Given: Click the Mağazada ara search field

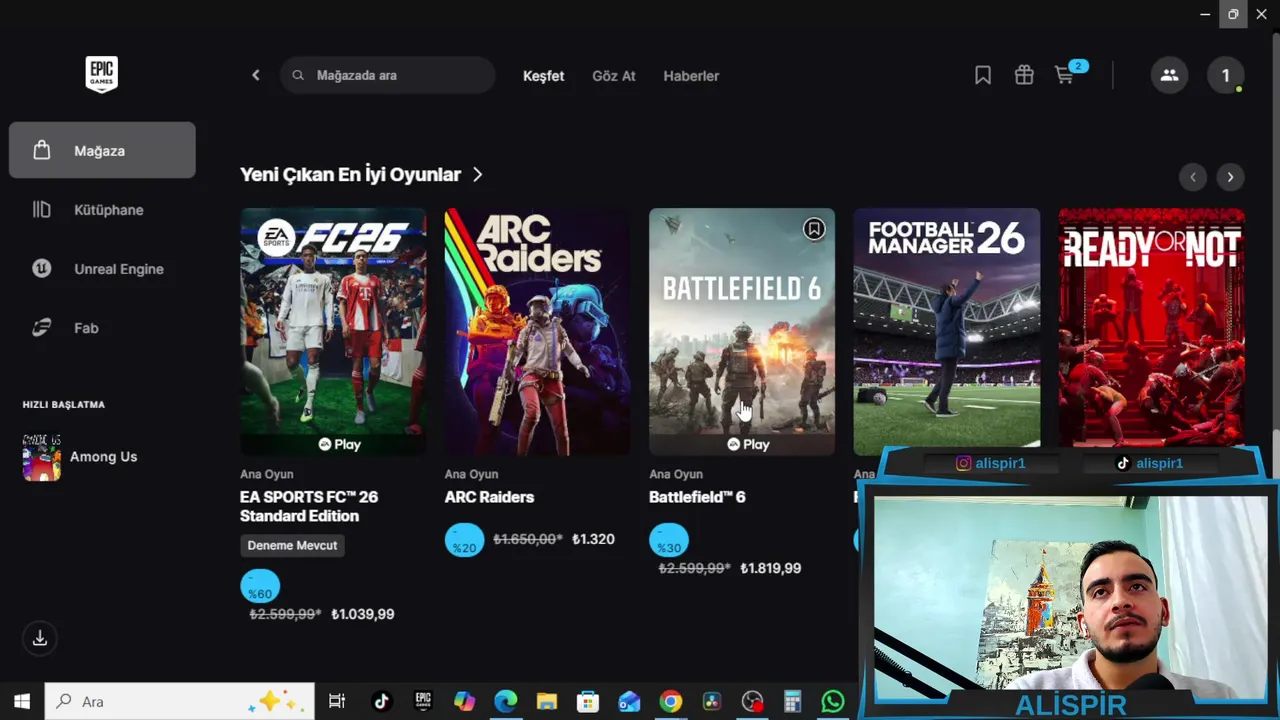Looking at the screenshot, I should click(388, 75).
